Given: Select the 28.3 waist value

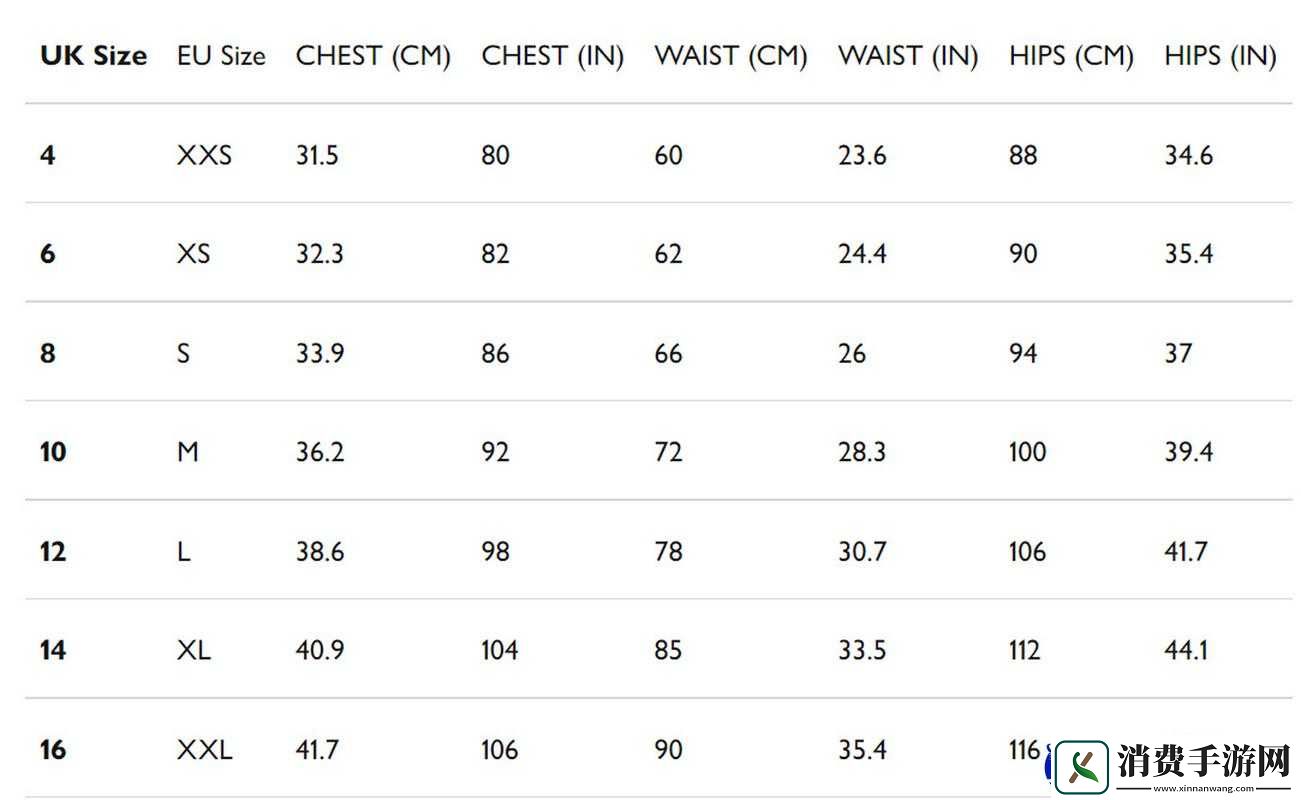Looking at the screenshot, I should [x=862, y=452].
